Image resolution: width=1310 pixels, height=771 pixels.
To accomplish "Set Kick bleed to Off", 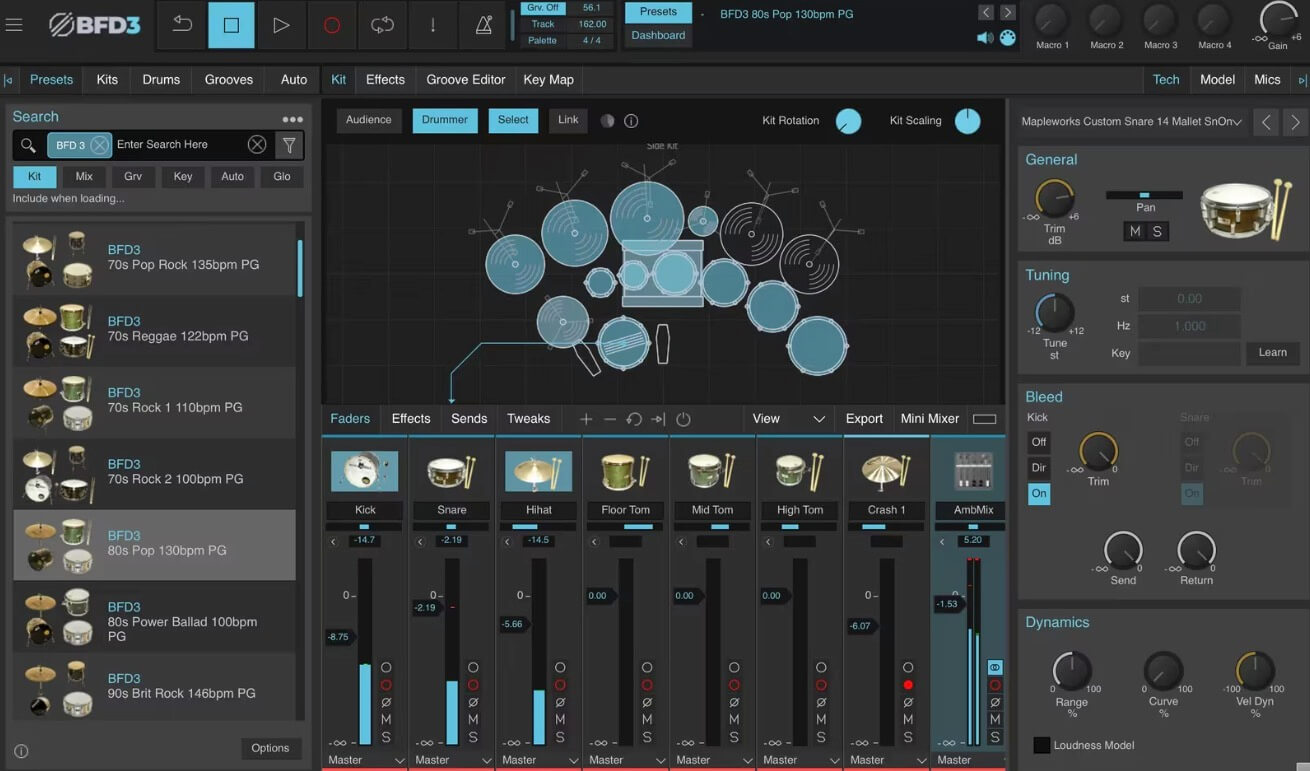I will (1039, 442).
